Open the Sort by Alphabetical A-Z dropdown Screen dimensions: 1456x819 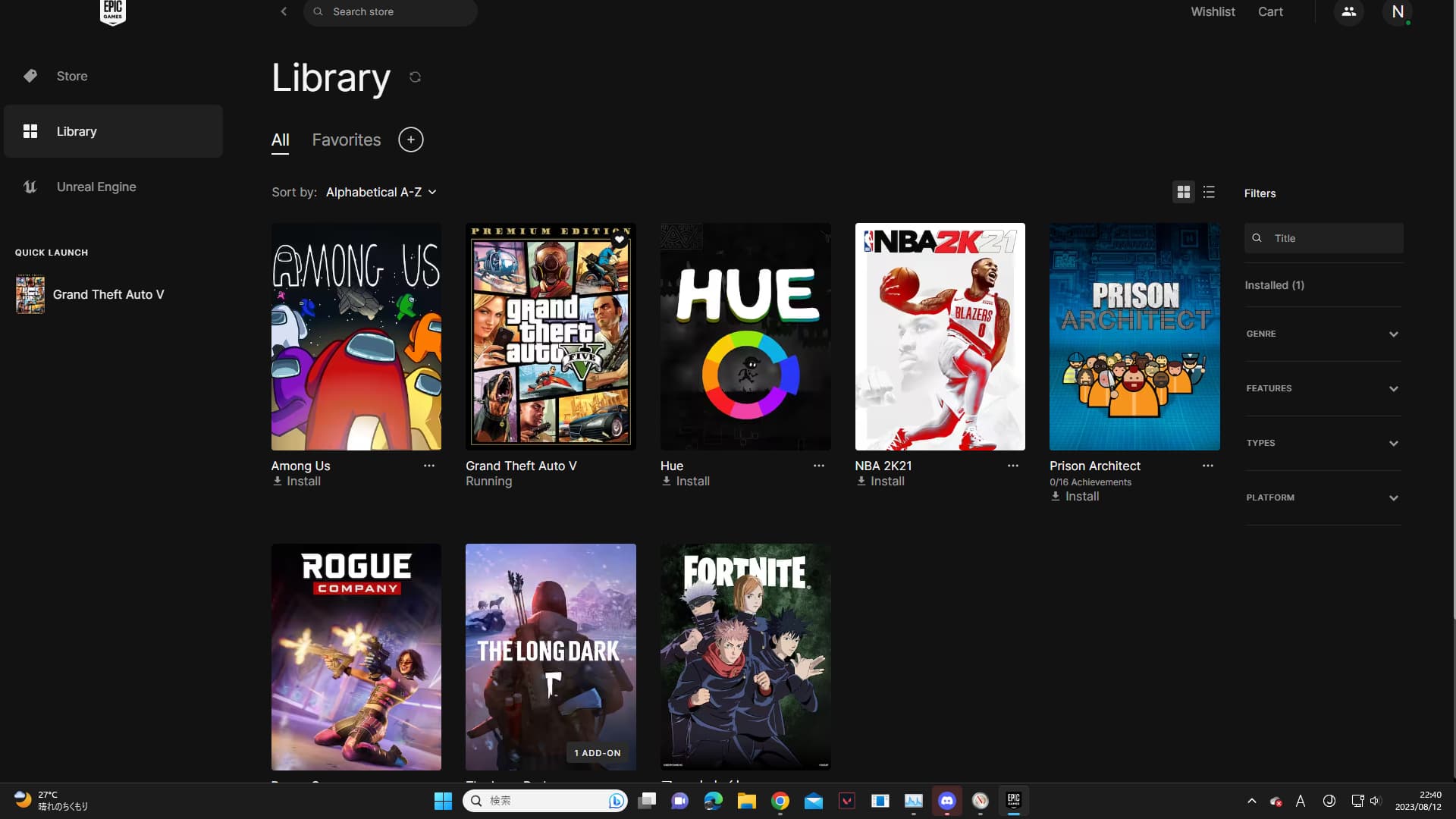coord(381,192)
